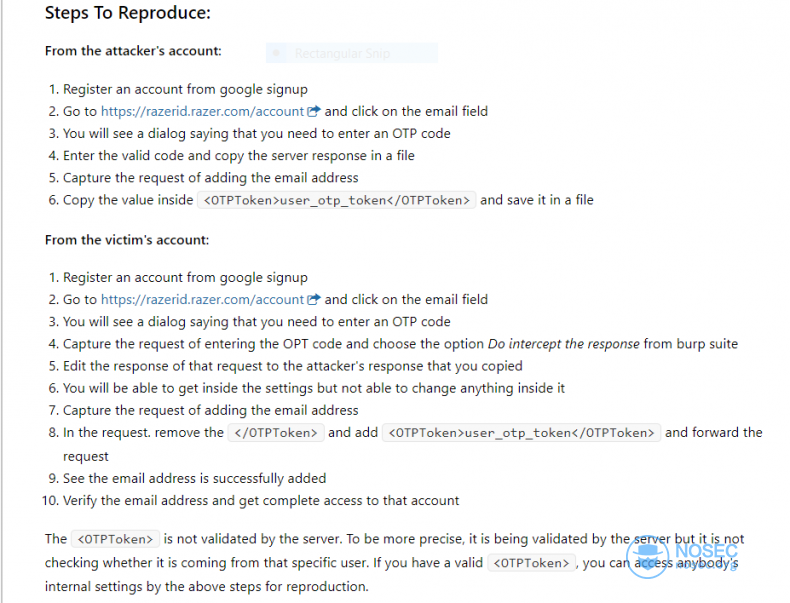
Task: Click the "Steps To Reproduce:" heading
Action: [x=128, y=13]
